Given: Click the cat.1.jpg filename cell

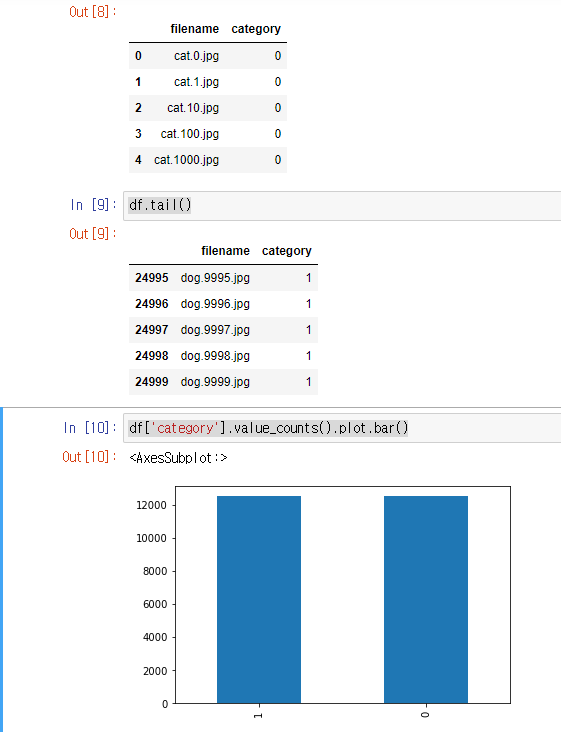Looking at the screenshot, I should click(x=196, y=82).
